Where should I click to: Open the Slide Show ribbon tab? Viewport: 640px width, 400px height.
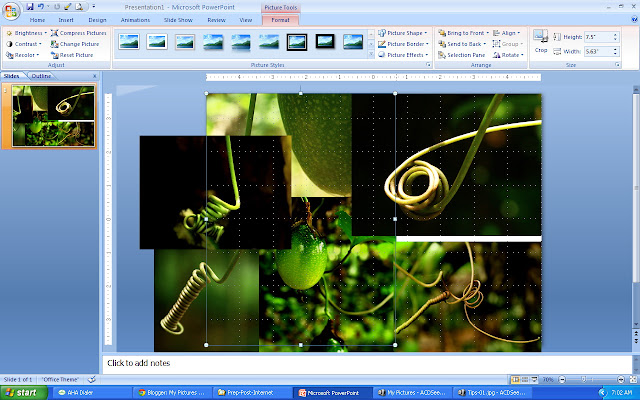click(178, 20)
